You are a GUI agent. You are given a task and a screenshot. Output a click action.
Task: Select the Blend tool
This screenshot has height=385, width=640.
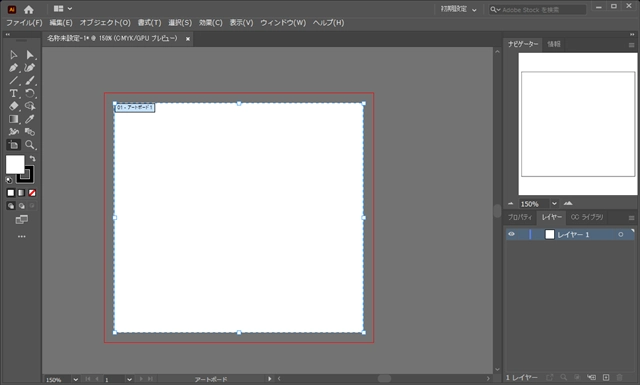[x=30, y=132]
